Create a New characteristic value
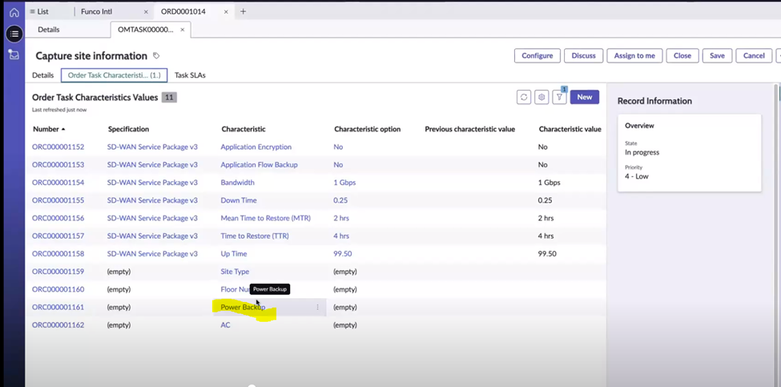Viewport: 781px width, 387px height. tap(585, 97)
